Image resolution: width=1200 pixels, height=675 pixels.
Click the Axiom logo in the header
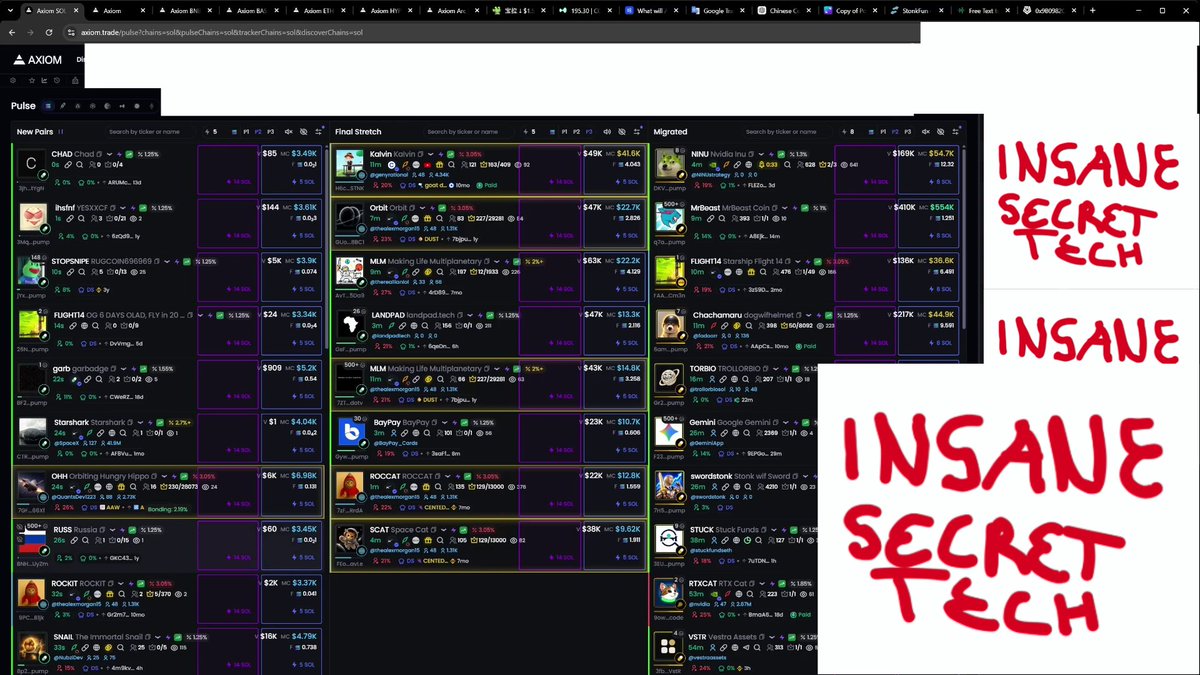point(37,59)
